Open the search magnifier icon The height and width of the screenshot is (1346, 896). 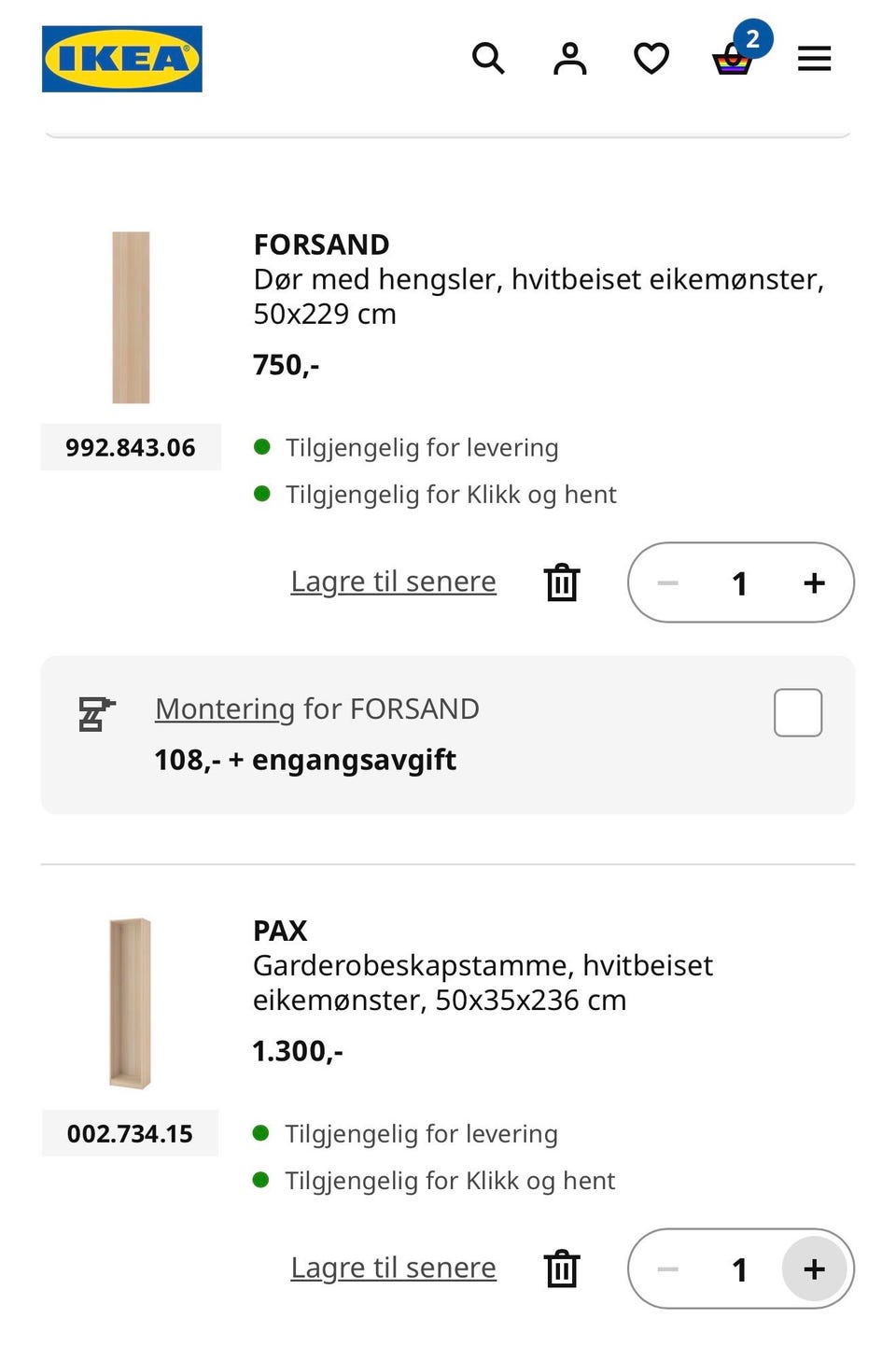(x=488, y=59)
